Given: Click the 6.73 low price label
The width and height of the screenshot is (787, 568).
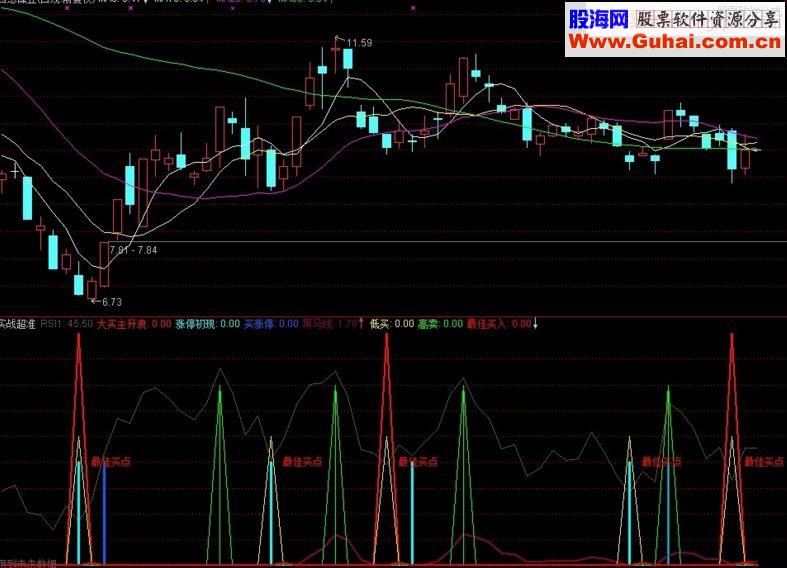Looking at the screenshot, I should click(x=112, y=302).
